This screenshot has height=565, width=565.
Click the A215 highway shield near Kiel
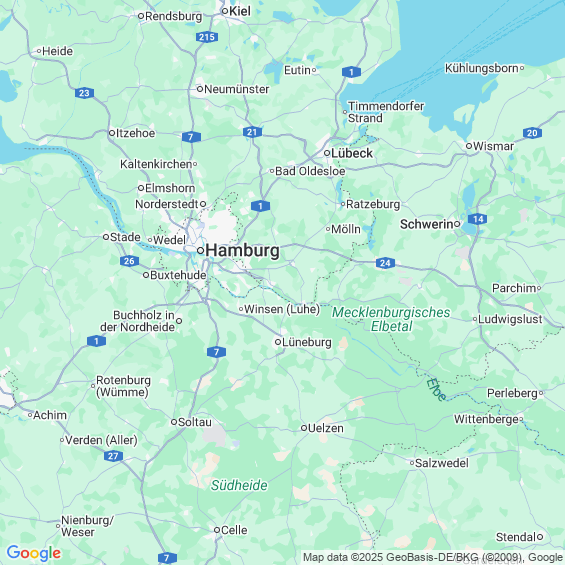[207, 37]
